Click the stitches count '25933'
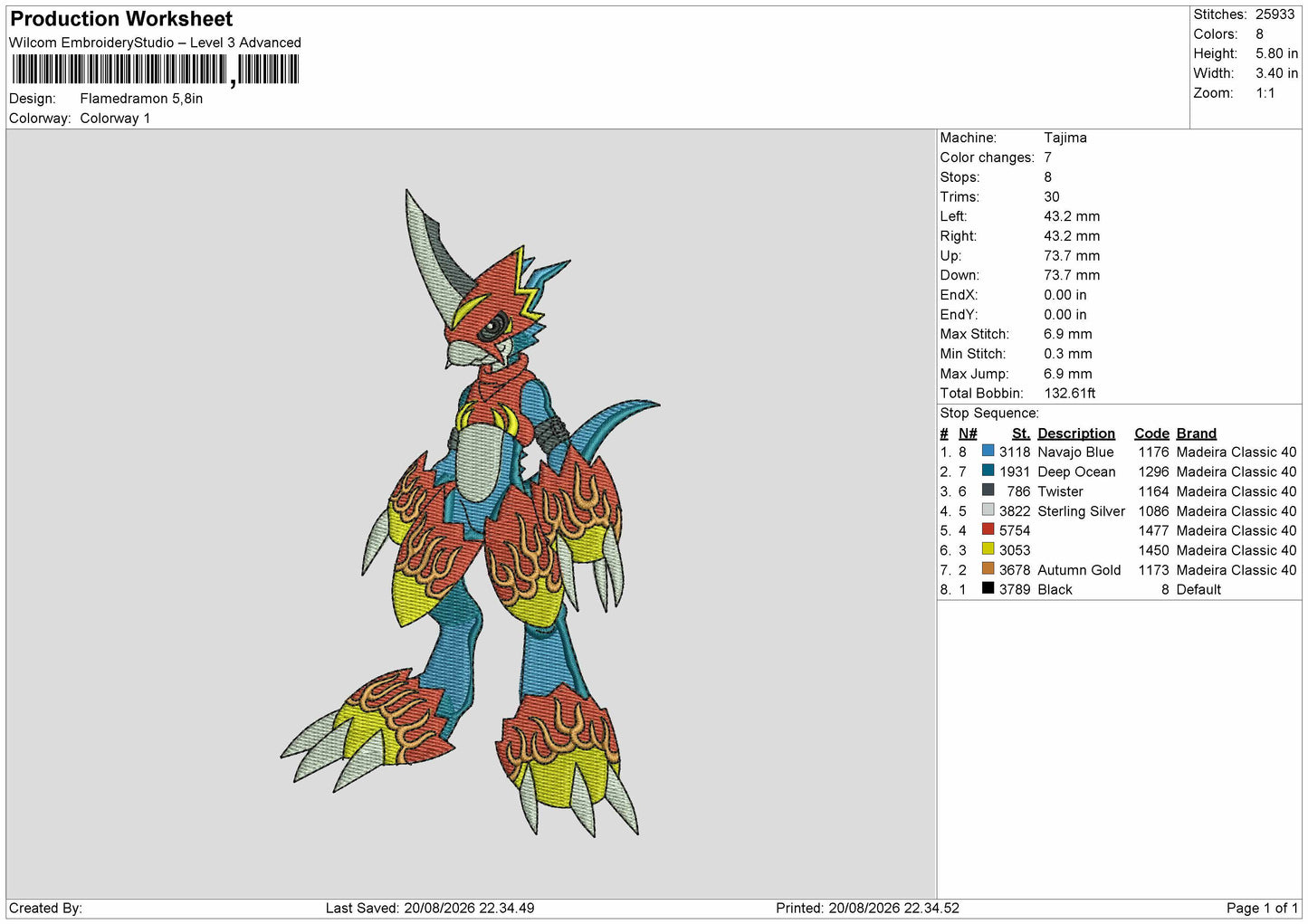 tap(1275, 14)
